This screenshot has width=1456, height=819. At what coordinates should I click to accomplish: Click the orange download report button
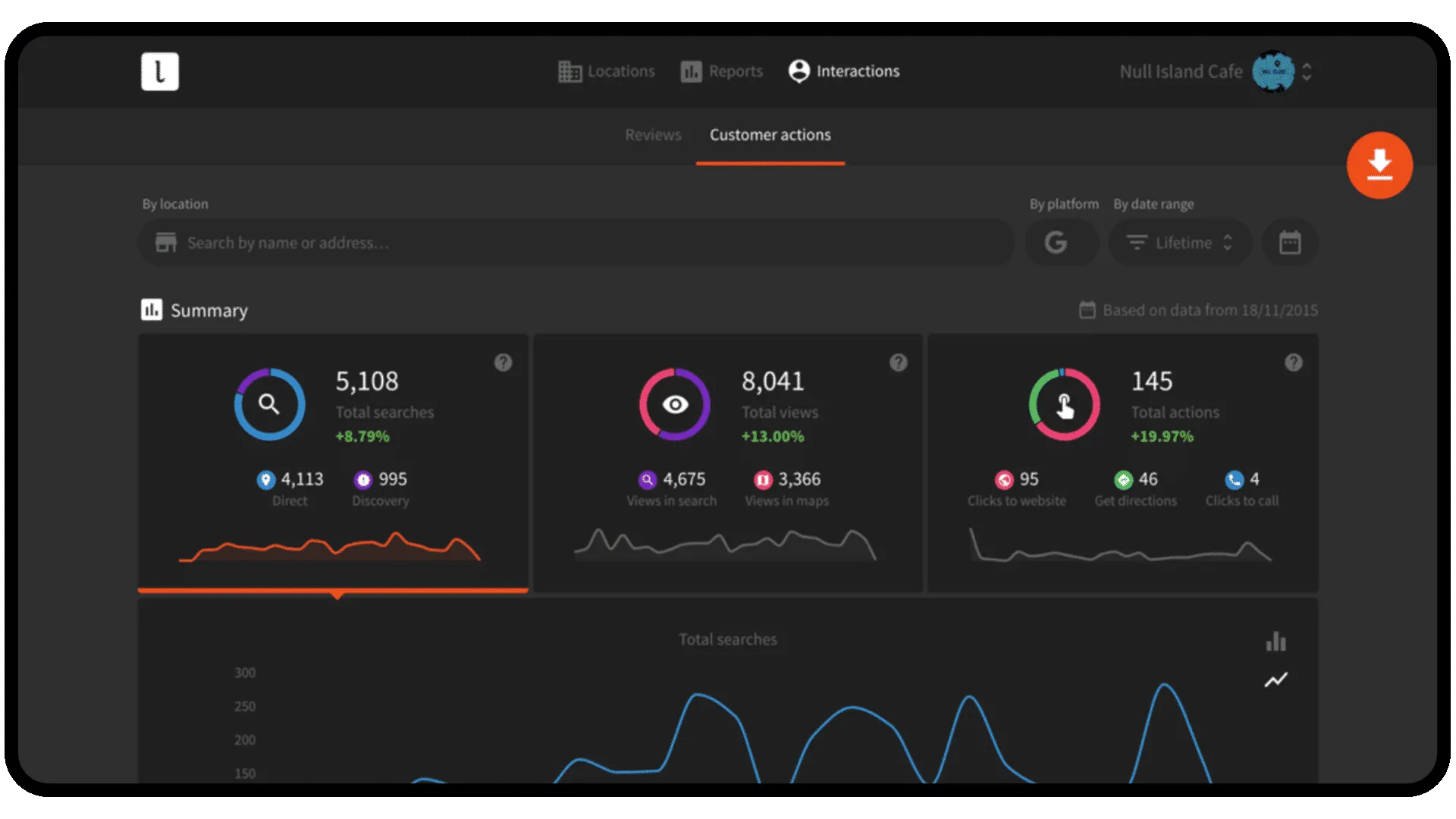[1379, 165]
